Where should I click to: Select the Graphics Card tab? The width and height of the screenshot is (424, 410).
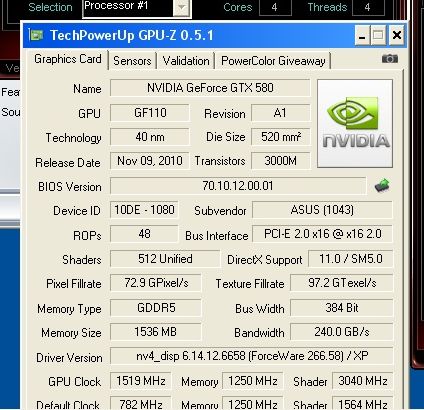68,59
